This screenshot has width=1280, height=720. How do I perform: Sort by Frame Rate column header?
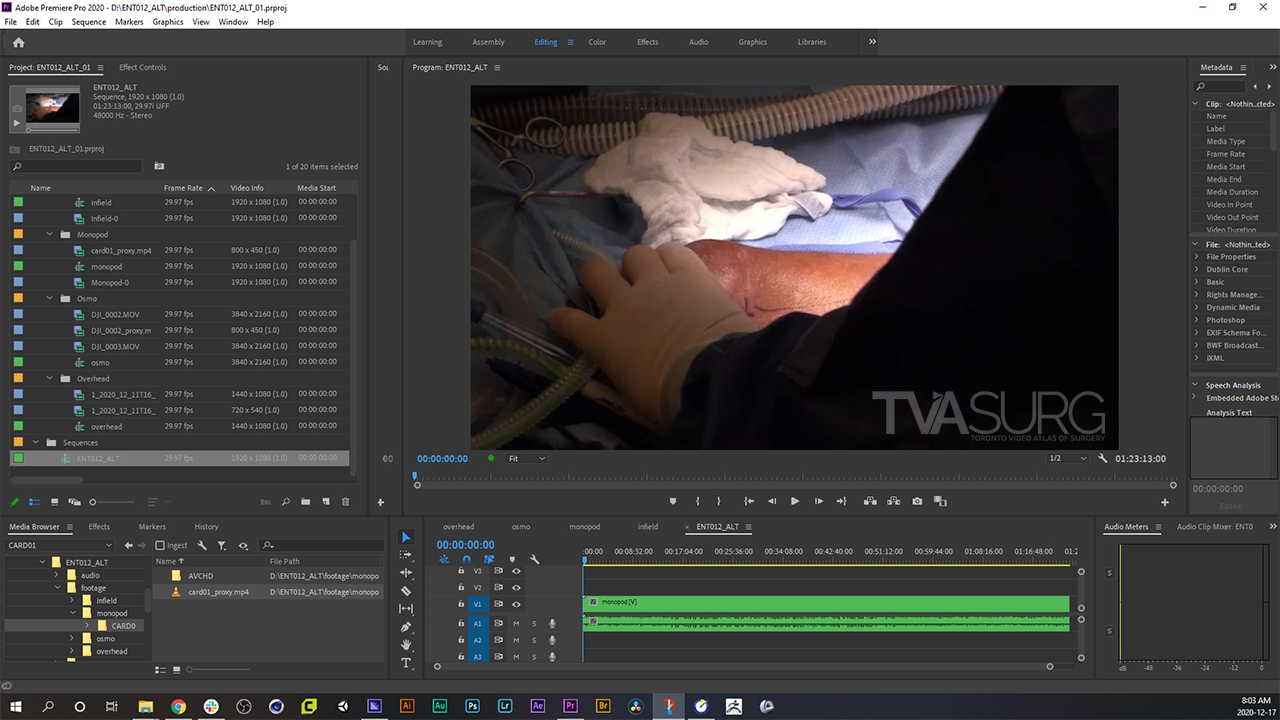pyautogui.click(x=183, y=188)
